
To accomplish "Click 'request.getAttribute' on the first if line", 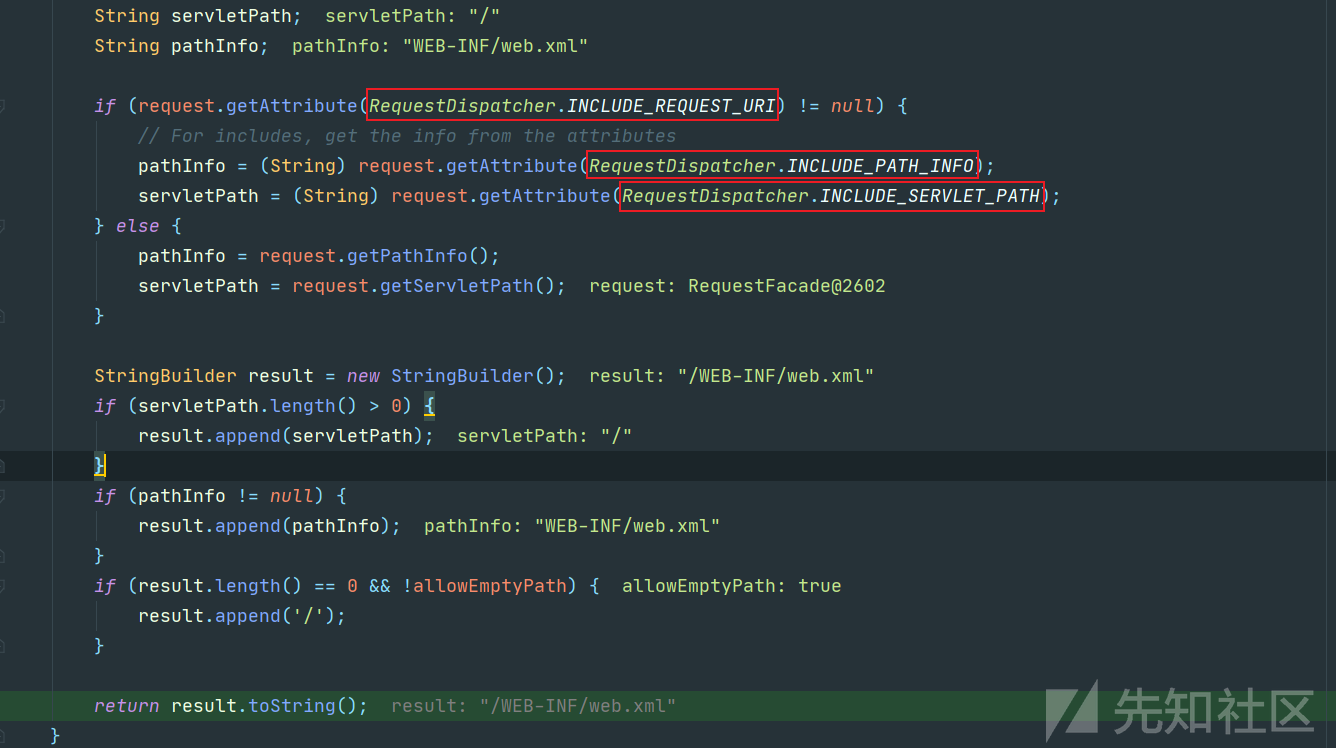I will 248,106.
